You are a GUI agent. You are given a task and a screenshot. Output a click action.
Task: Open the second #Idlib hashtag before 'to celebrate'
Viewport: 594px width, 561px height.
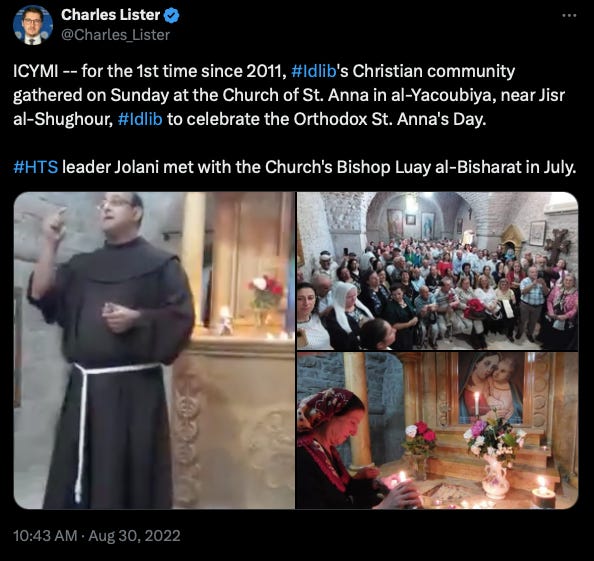click(x=140, y=119)
